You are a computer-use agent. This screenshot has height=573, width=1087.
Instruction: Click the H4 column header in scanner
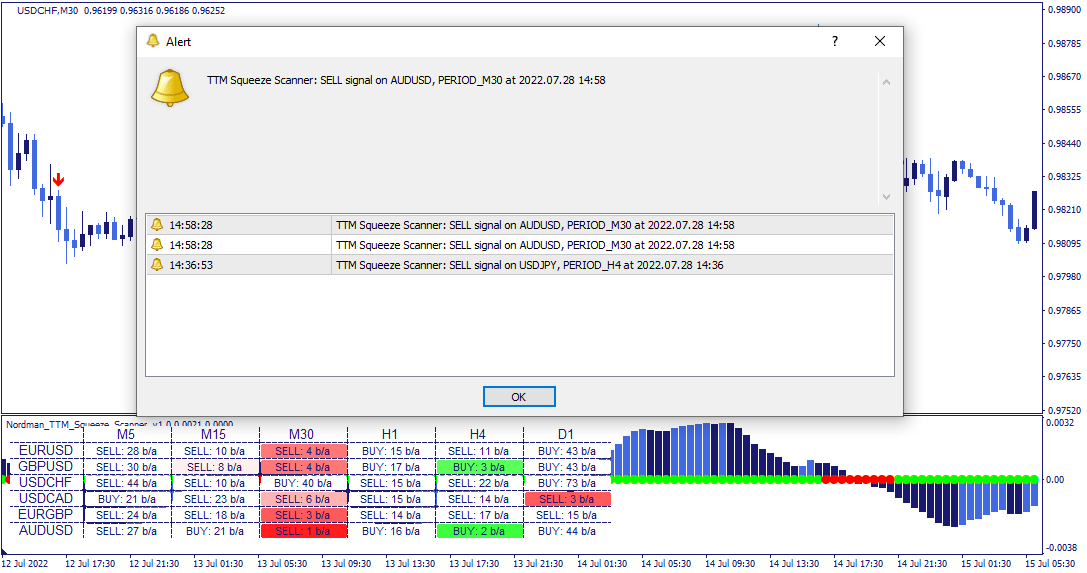pos(478,434)
